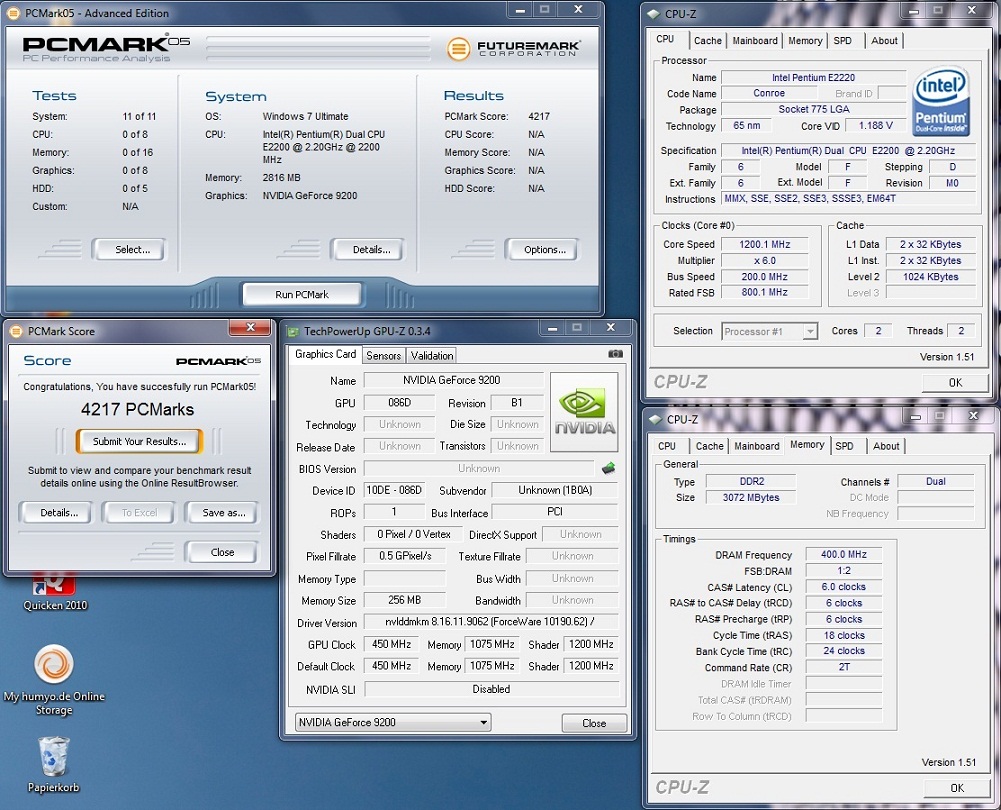
Task: Click the Intel Pentium logo in CPU-Z
Action: [940, 102]
